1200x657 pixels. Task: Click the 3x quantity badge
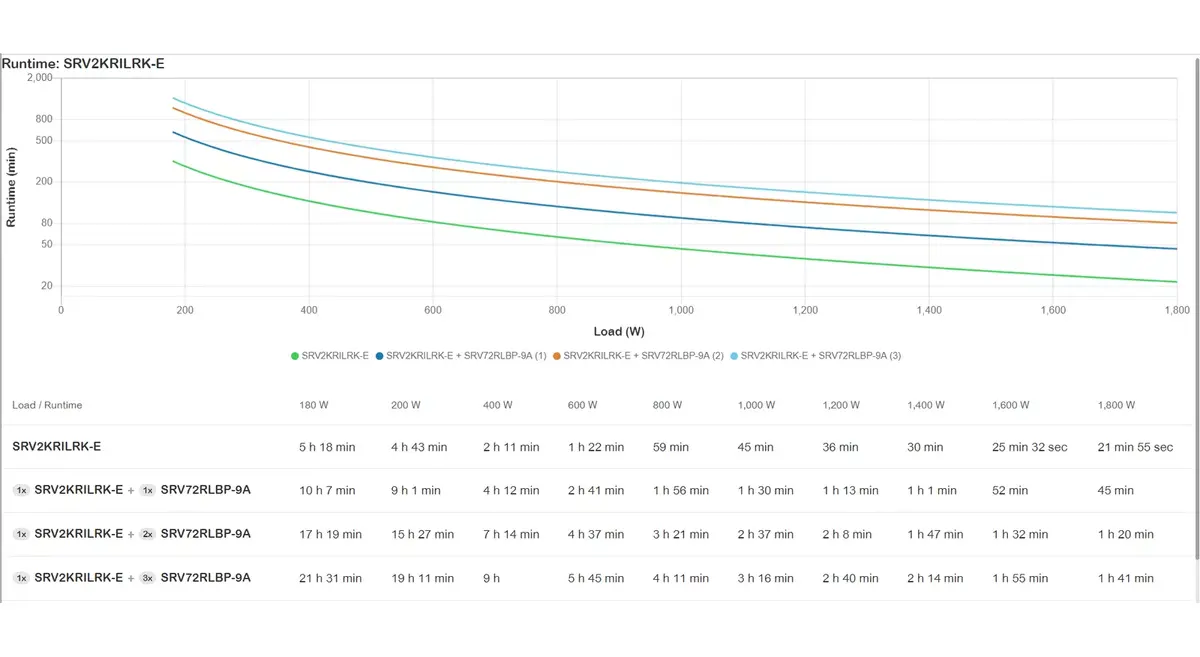tap(147, 578)
